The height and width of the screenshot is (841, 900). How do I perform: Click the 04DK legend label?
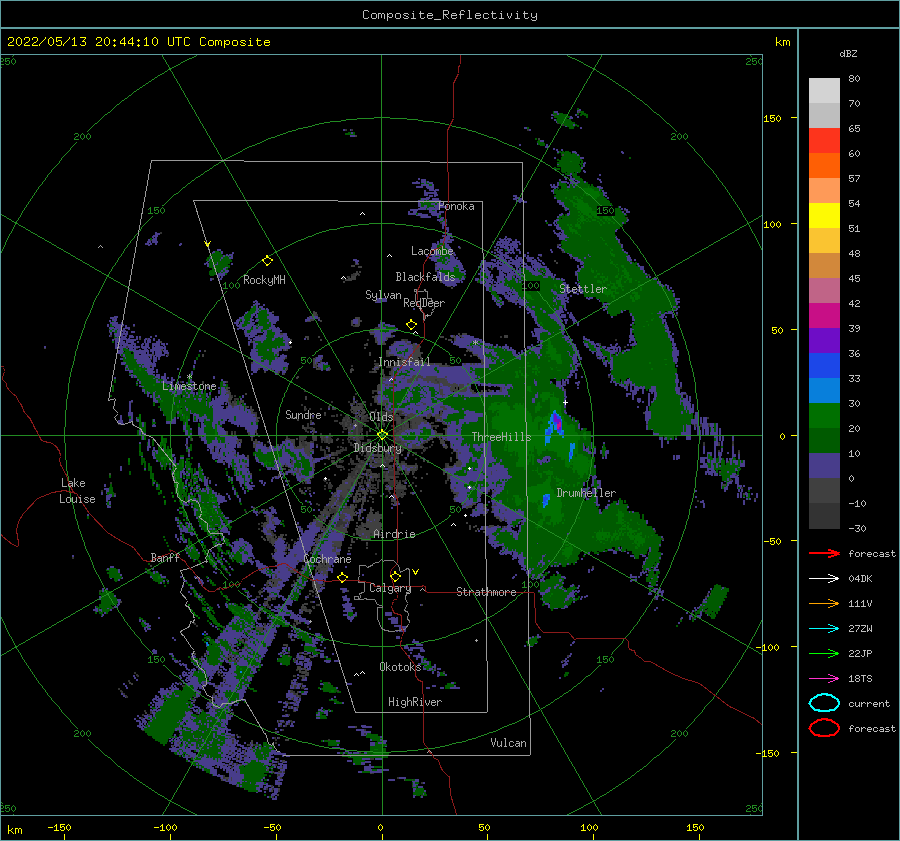pyautogui.click(x=860, y=579)
